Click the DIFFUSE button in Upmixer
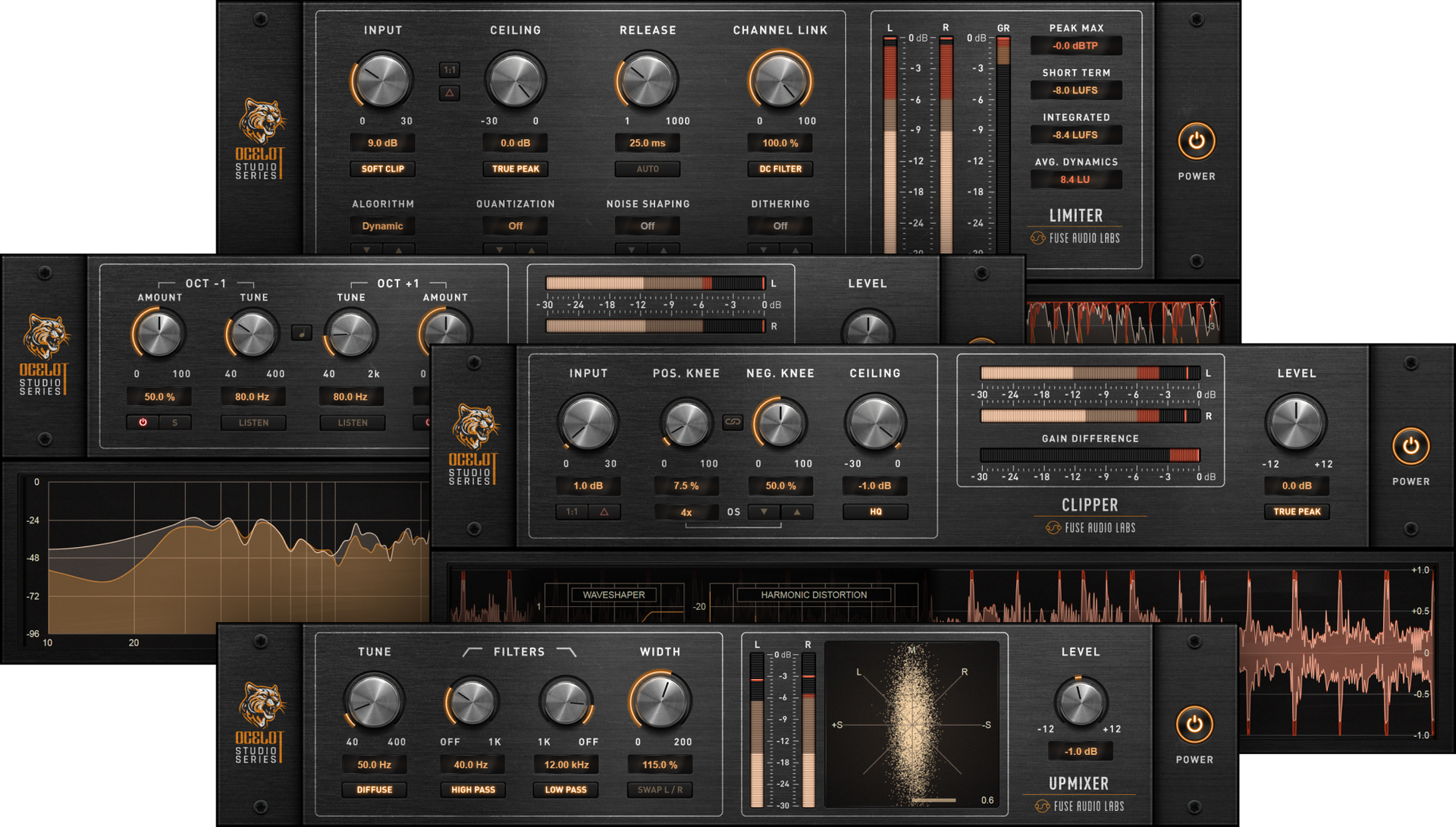 374,790
